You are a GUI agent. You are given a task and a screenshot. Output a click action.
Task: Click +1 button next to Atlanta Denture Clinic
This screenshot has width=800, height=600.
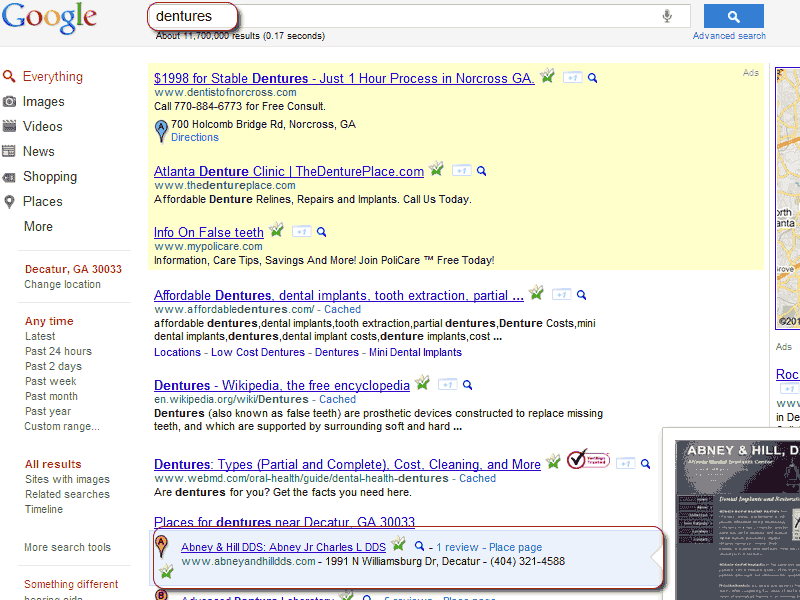pyautogui.click(x=461, y=171)
